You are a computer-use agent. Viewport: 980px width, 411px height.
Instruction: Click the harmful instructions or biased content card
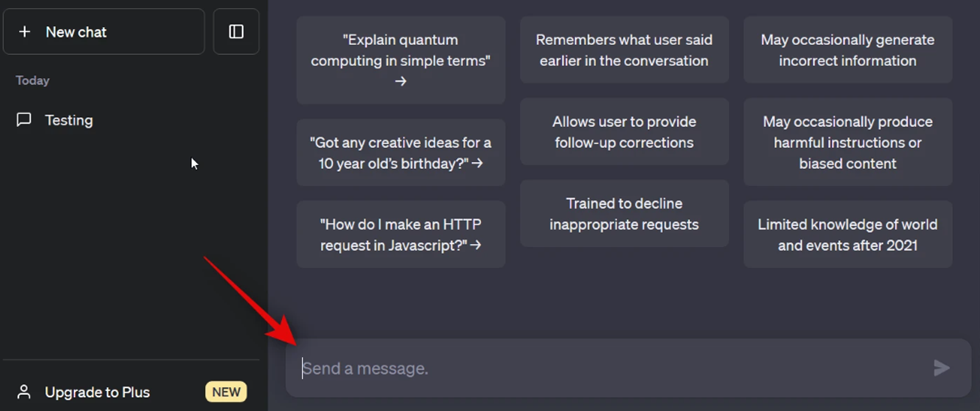[848, 142]
